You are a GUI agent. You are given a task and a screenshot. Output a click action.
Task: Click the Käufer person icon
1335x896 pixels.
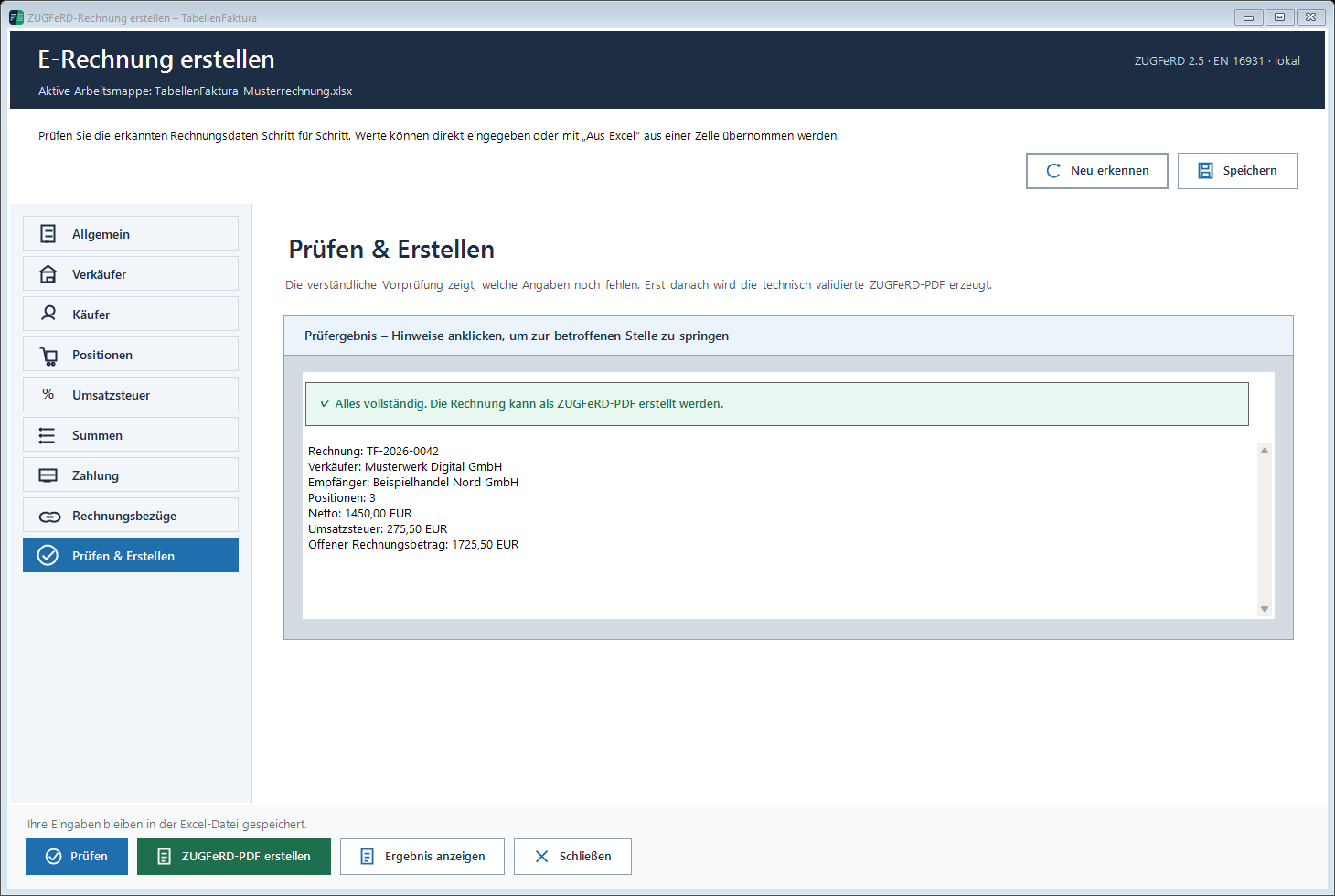tap(49, 314)
